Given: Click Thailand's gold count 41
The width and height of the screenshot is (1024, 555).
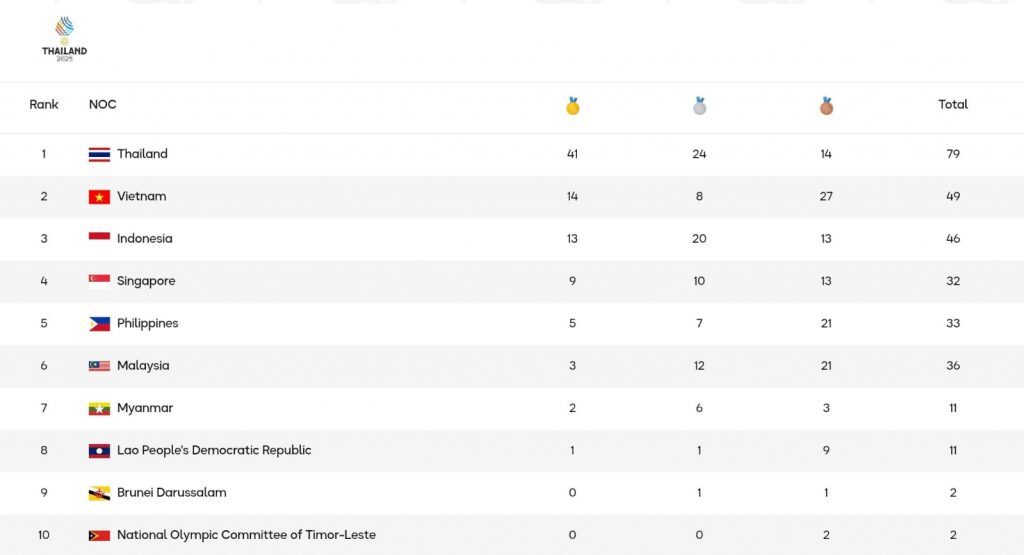Looking at the screenshot, I should pos(573,154).
